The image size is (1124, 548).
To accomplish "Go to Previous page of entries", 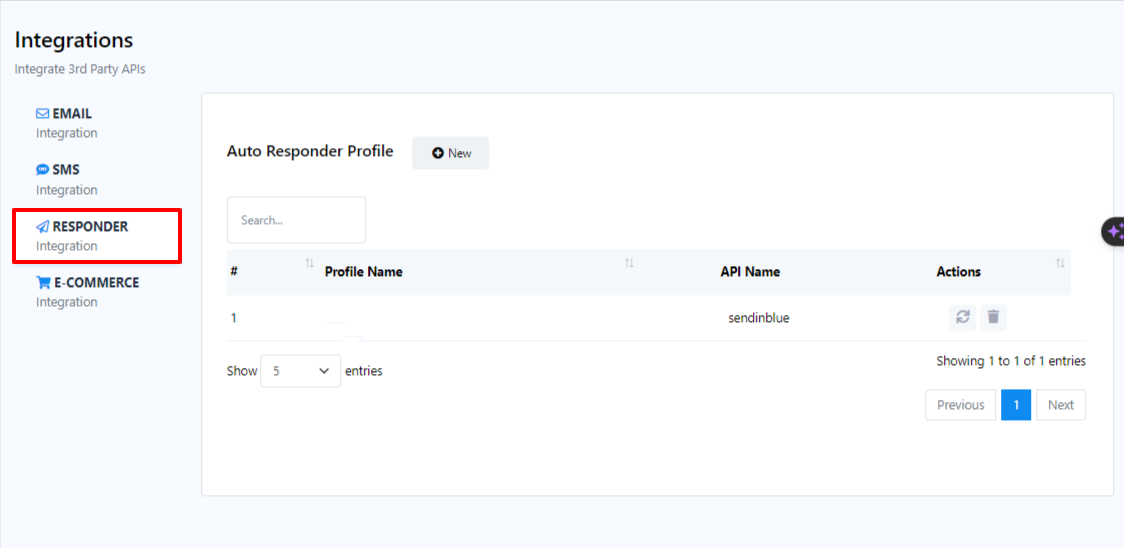I will tap(960, 405).
